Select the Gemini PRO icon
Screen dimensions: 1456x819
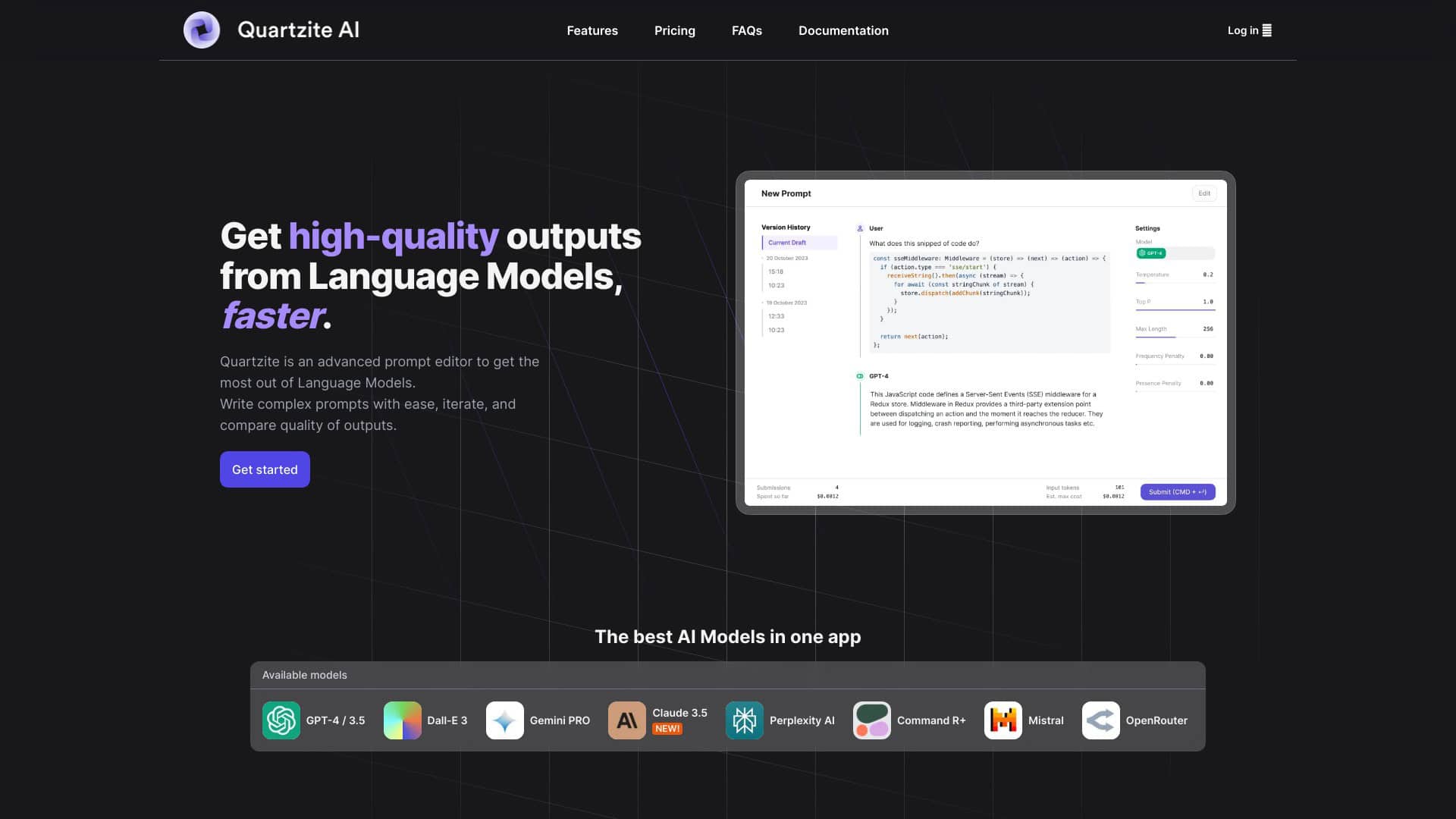(x=504, y=720)
